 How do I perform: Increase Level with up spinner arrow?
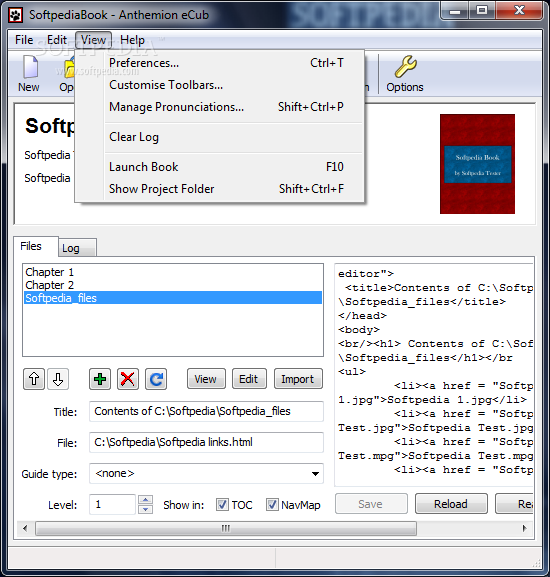tap(146, 500)
